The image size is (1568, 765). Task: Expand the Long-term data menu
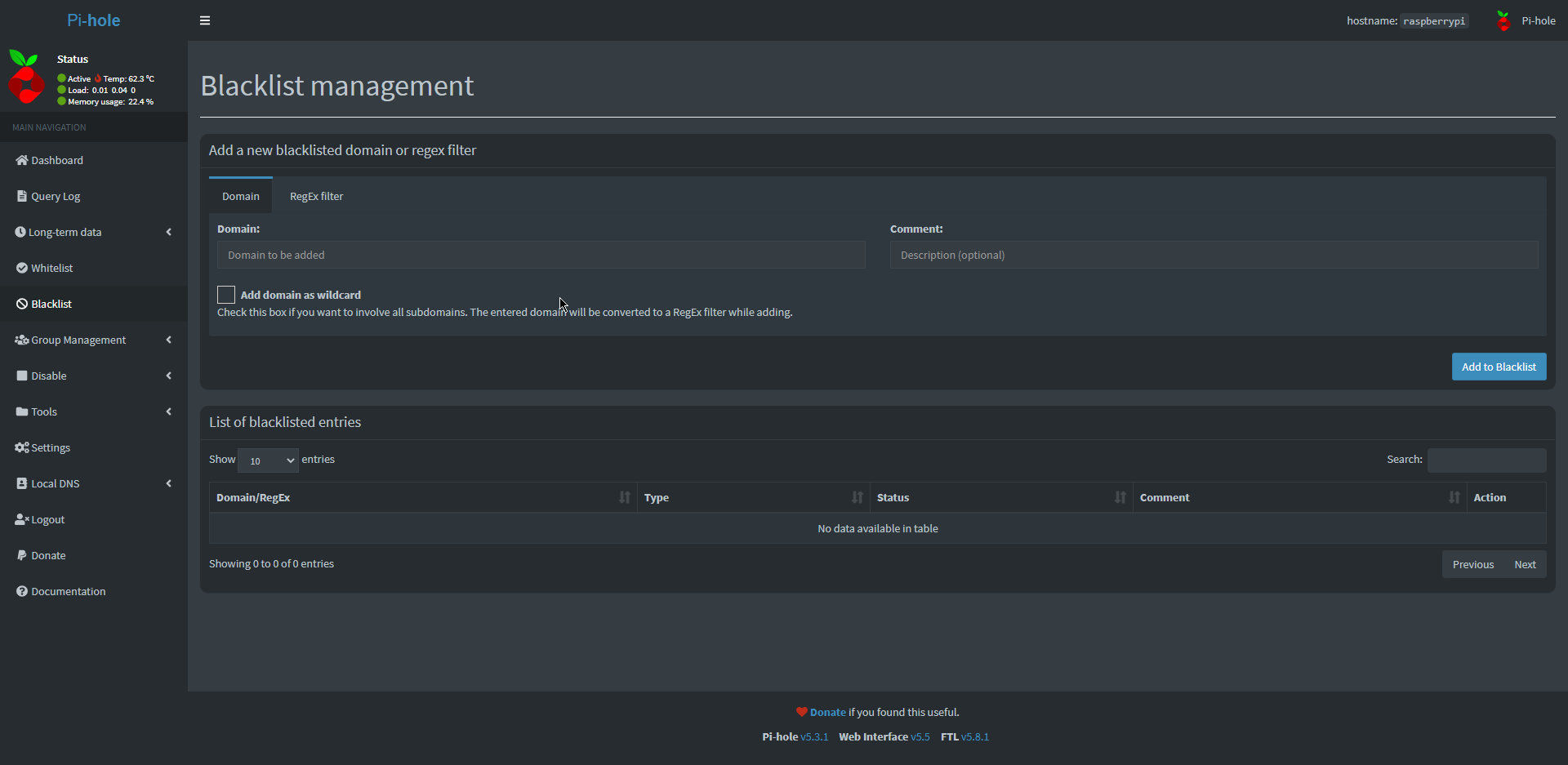[x=94, y=232]
